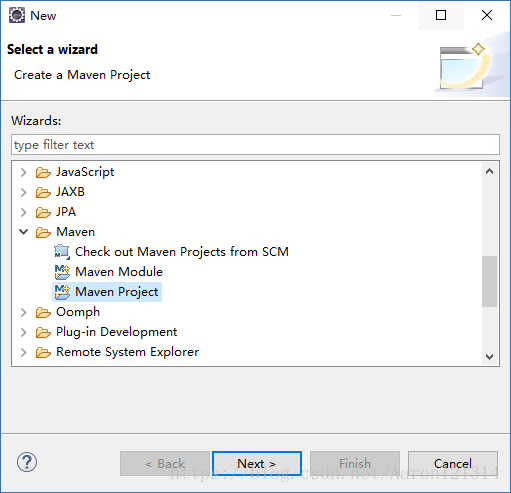Image resolution: width=511 pixels, height=493 pixels.
Task: Maximize the New dialog window
Action: click(x=441, y=15)
